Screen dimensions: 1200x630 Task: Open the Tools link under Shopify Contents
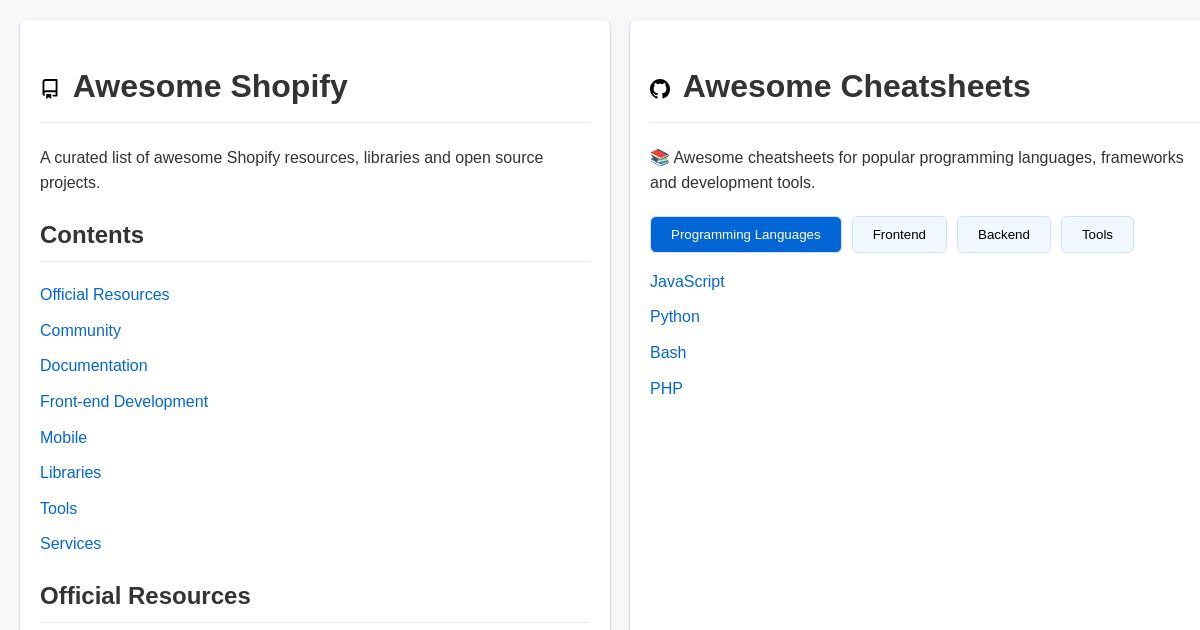(58, 509)
